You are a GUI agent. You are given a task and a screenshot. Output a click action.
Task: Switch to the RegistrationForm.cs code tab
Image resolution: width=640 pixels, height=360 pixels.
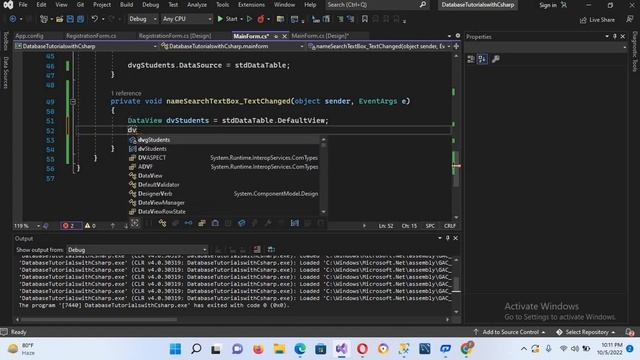coord(91,36)
